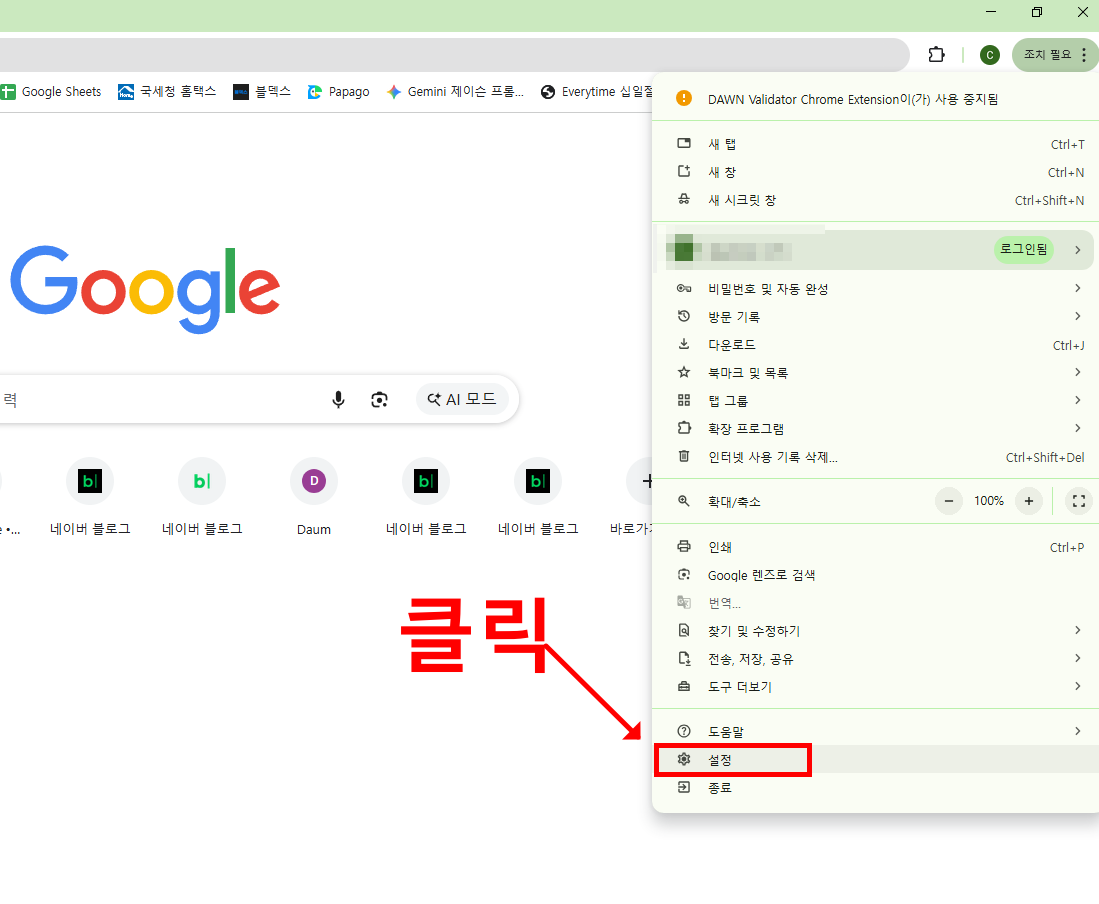Image resolution: width=1099 pixels, height=904 pixels.
Task: Click the green profile avatar in the toolbar
Action: point(989,55)
